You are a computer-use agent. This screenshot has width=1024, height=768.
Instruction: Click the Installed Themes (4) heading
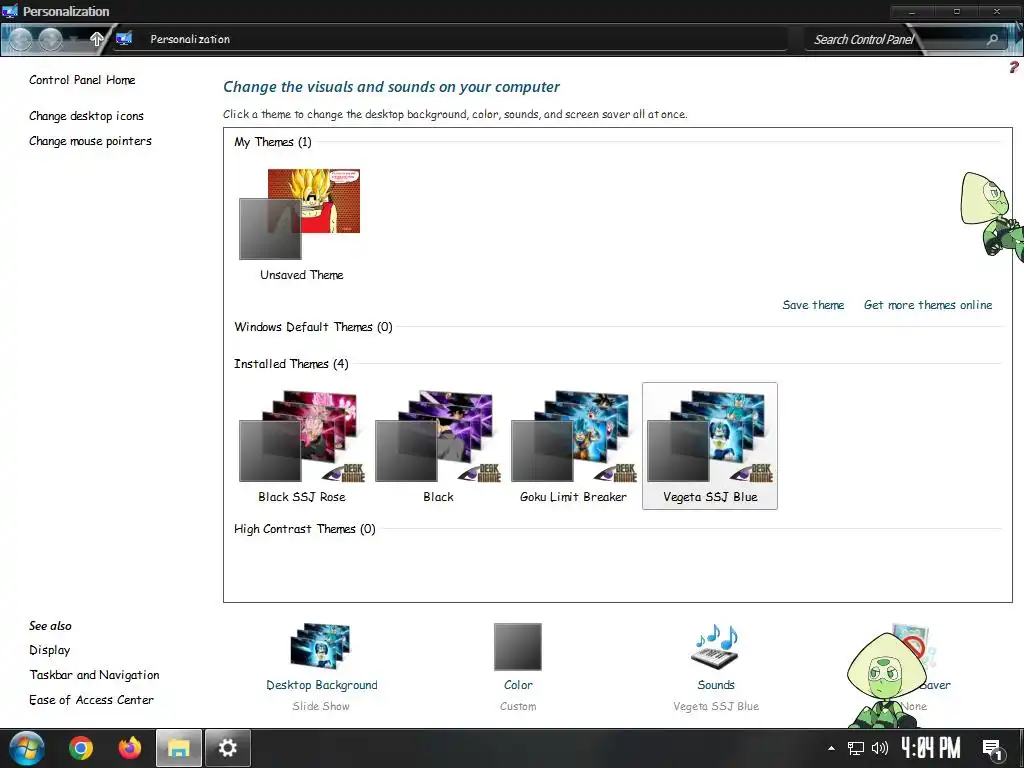[x=291, y=364]
